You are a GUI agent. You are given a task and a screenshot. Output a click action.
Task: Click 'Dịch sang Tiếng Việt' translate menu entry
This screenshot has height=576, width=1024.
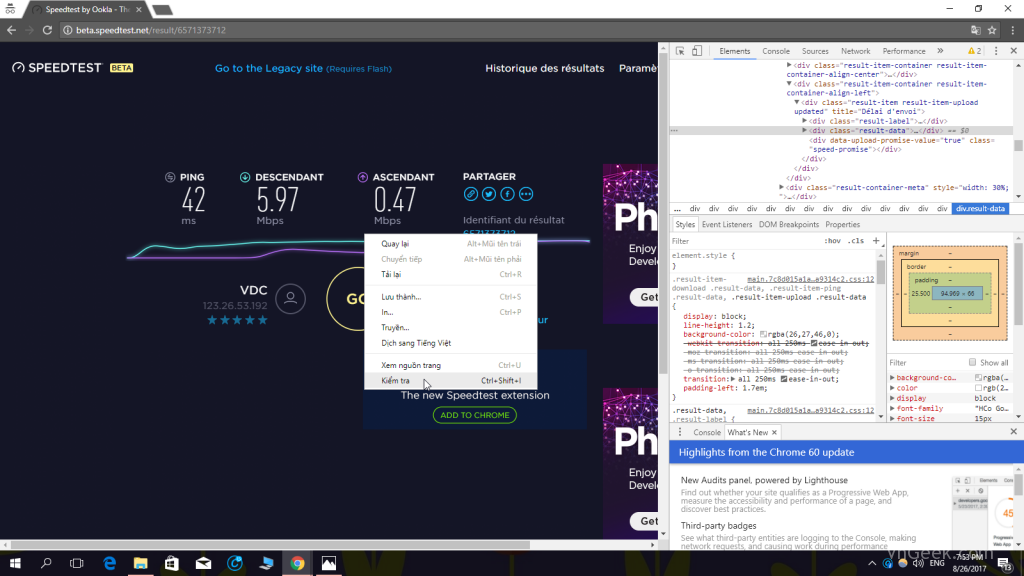451,343
